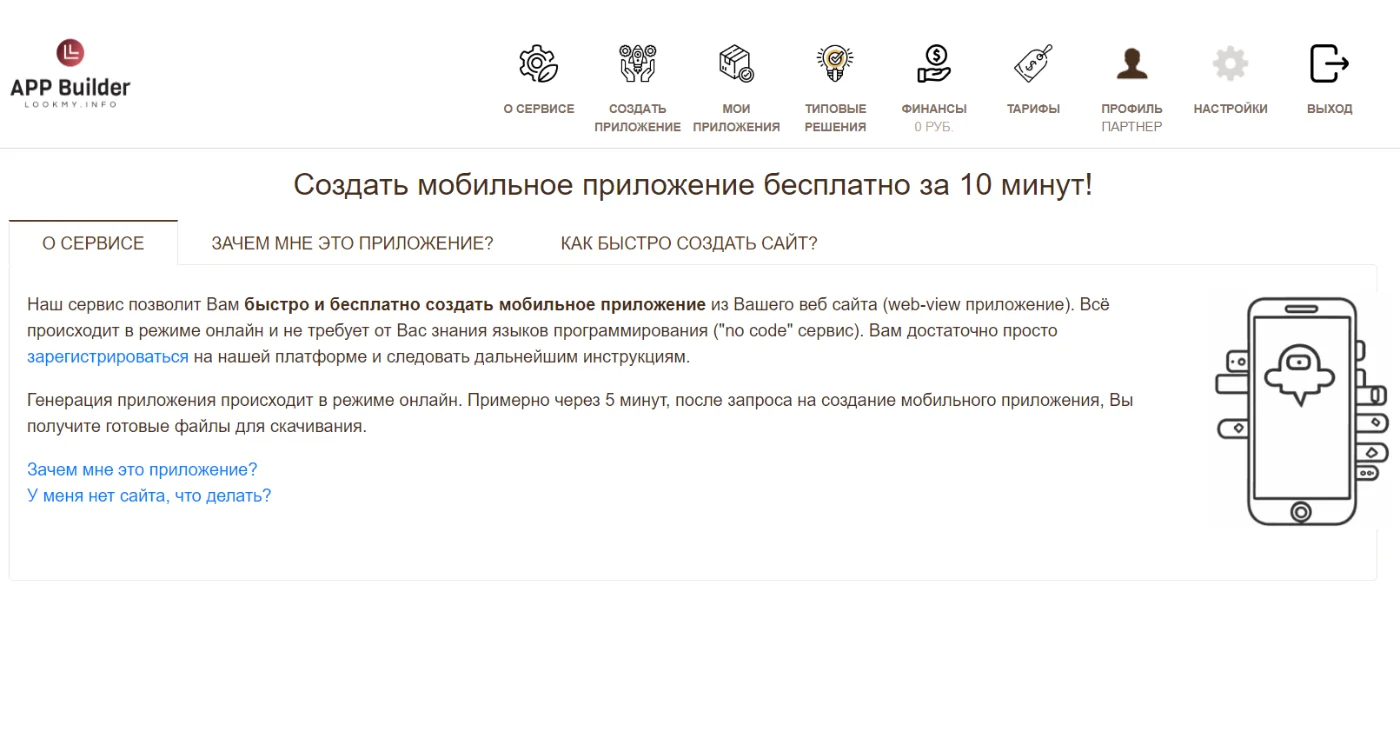Follow the зарегистрироваться link
The width and height of the screenshot is (1400, 738).
pos(108,356)
